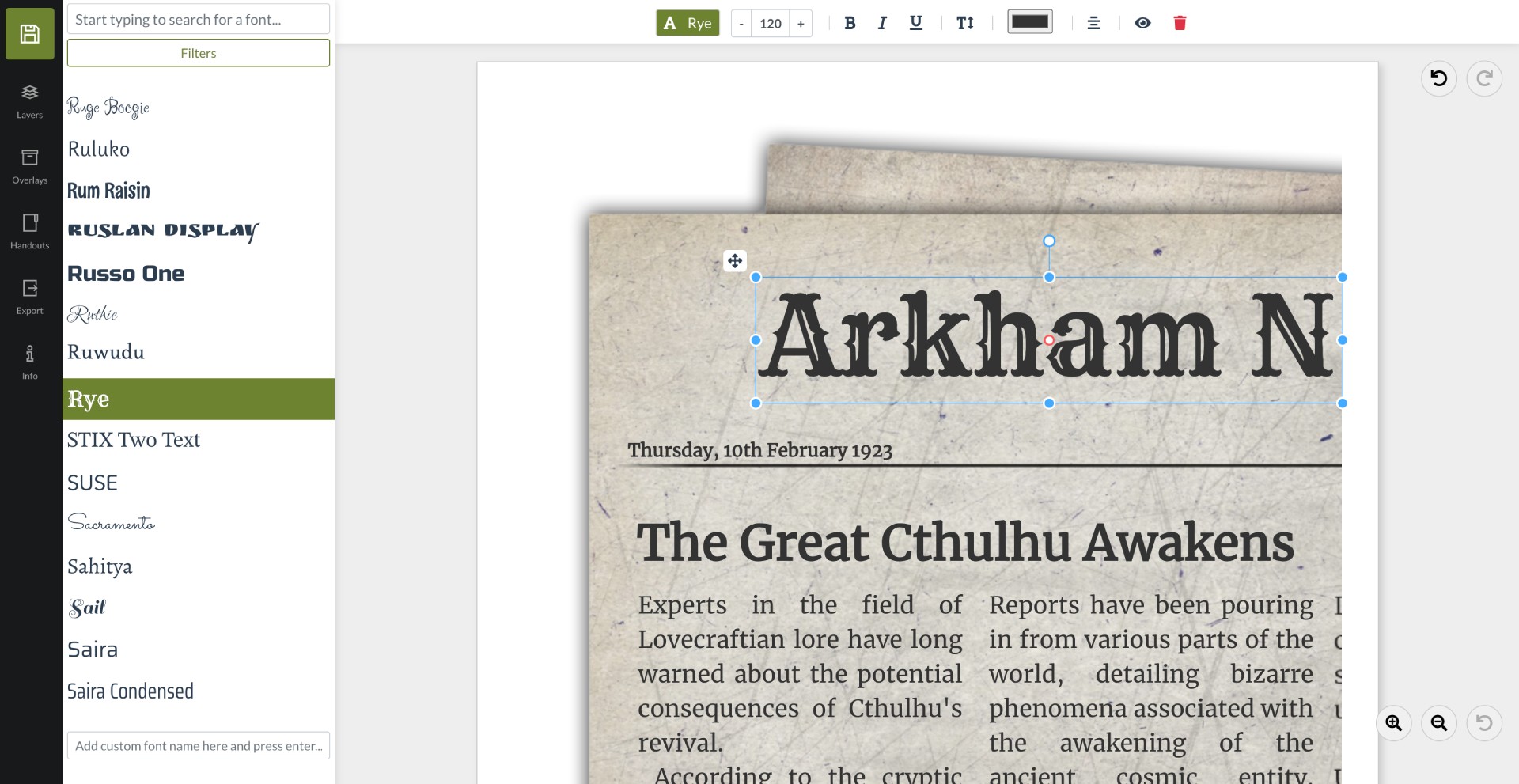The width and height of the screenshot is (1519, 784).
Task: Open text alignment options
Action: (1094, 23)
